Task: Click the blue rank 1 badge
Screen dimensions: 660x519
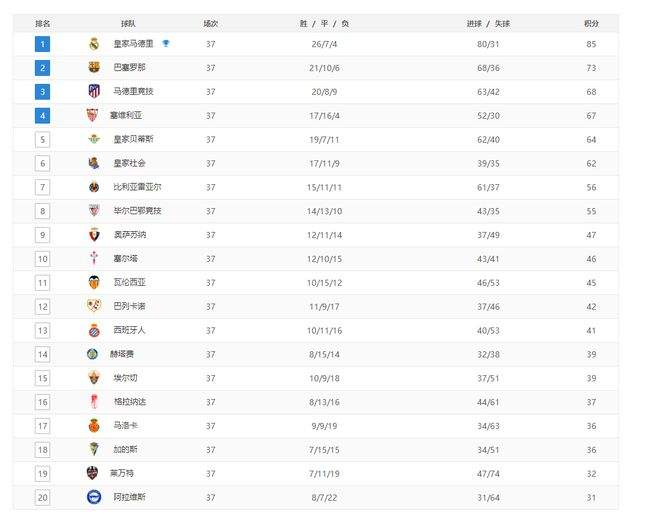Action: coord(43,44)
